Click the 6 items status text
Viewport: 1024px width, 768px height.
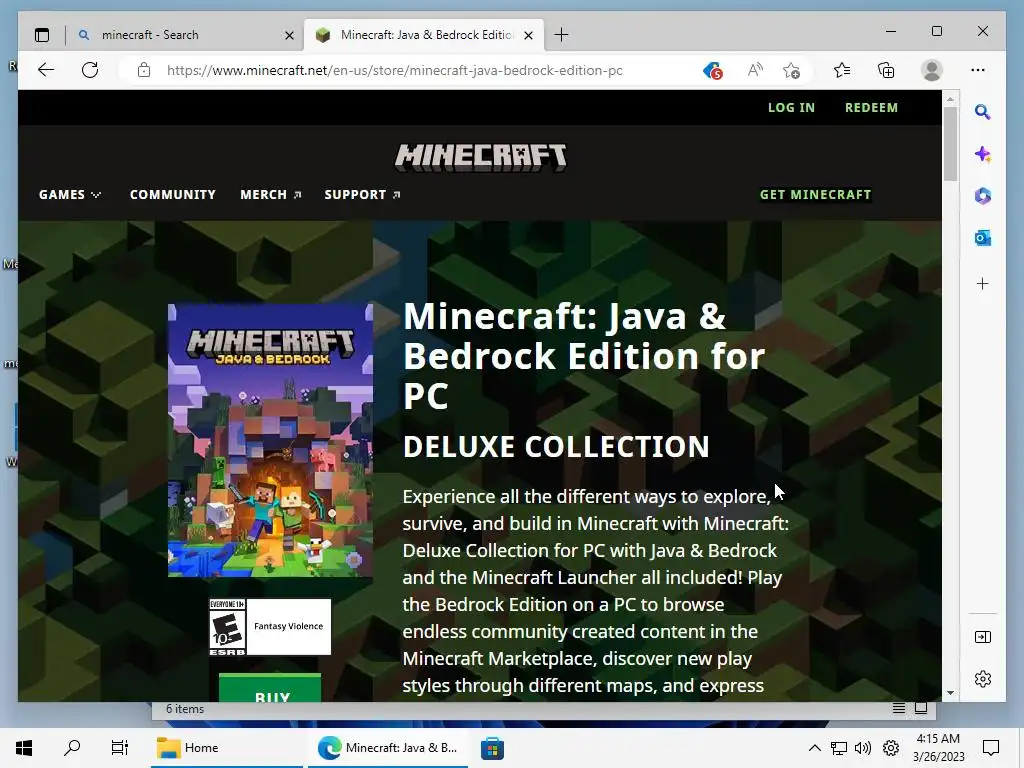185,709
